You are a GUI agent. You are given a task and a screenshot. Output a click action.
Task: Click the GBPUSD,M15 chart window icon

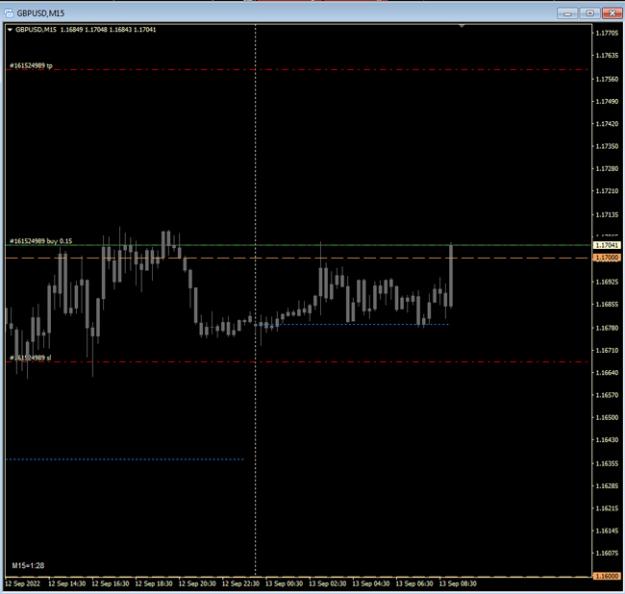[9, 13]
